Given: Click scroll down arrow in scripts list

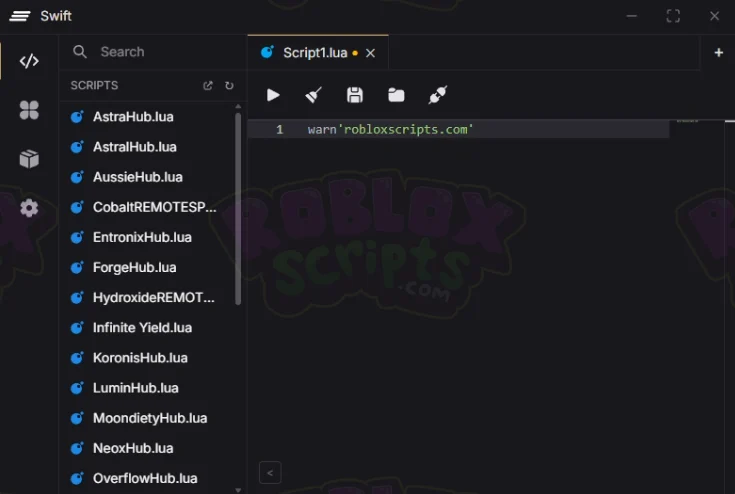Looking at the screenshot, I should tap(238, 490).
